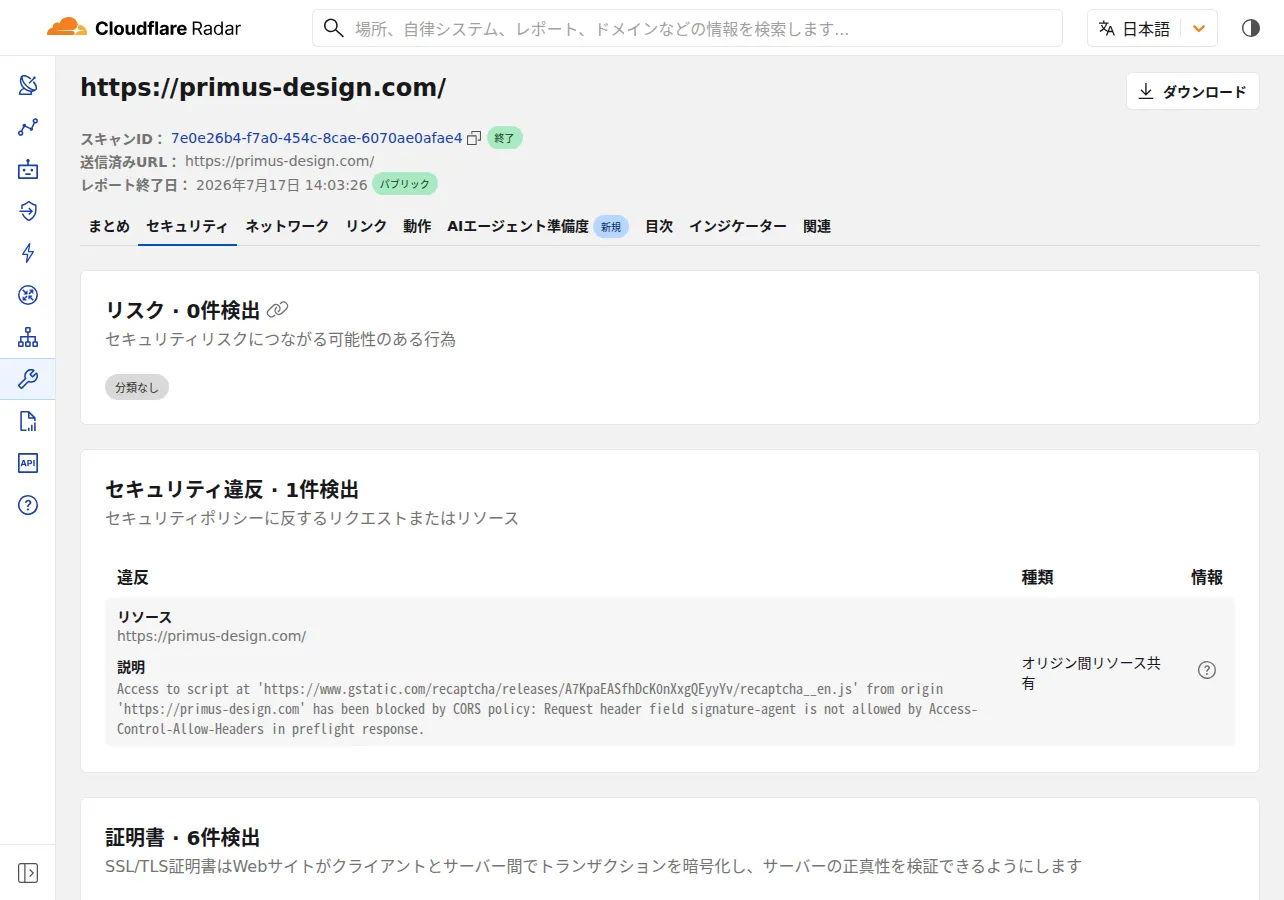Click the 分類なし tag
The image size is (1284, 900).
point(137,387)
